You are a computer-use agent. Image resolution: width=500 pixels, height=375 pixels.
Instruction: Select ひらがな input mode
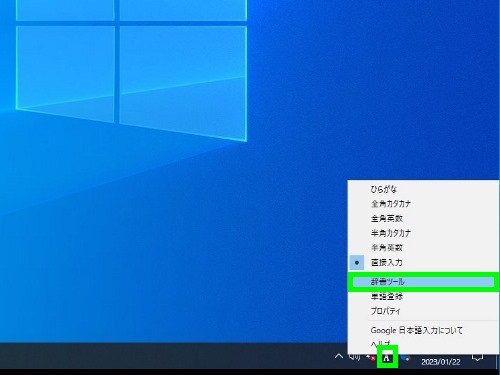[423, 189]
